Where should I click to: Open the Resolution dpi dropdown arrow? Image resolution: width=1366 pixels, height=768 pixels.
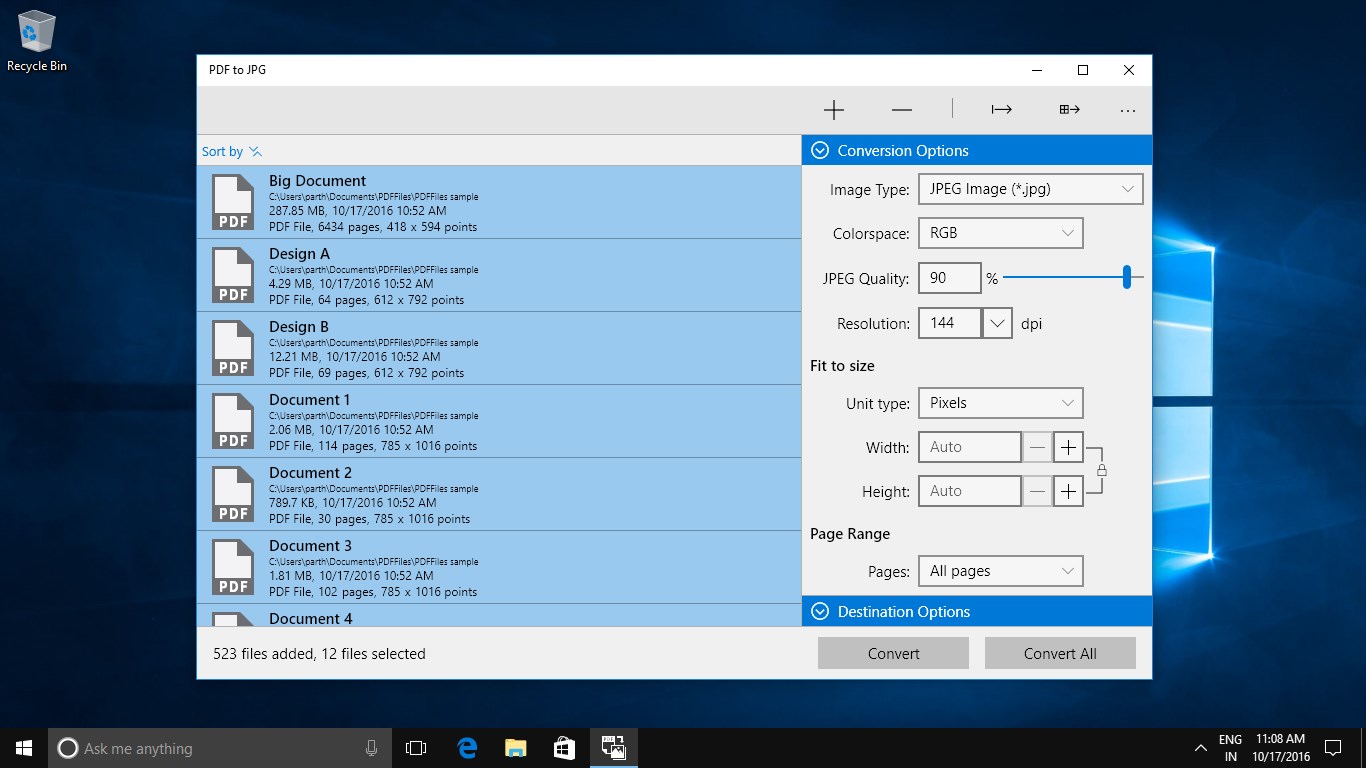coord(998,323)
